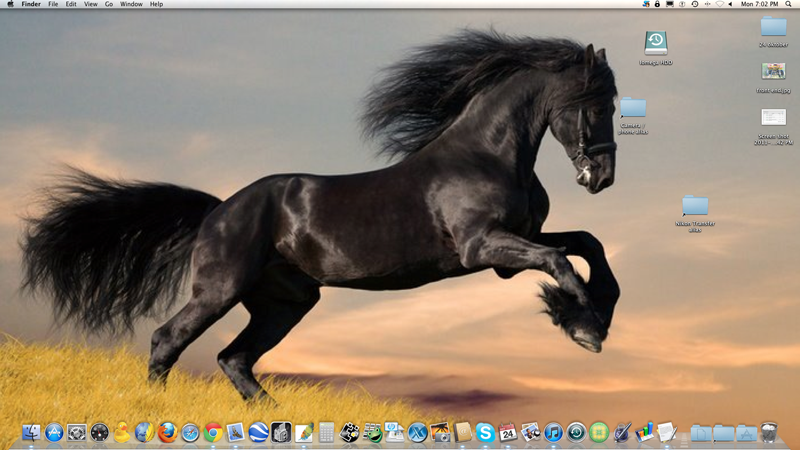Image resolution: width=800 pixels, height=450 pixels.
Task: Open the ink pen app icon in Dock
Action: pos(621,433)
